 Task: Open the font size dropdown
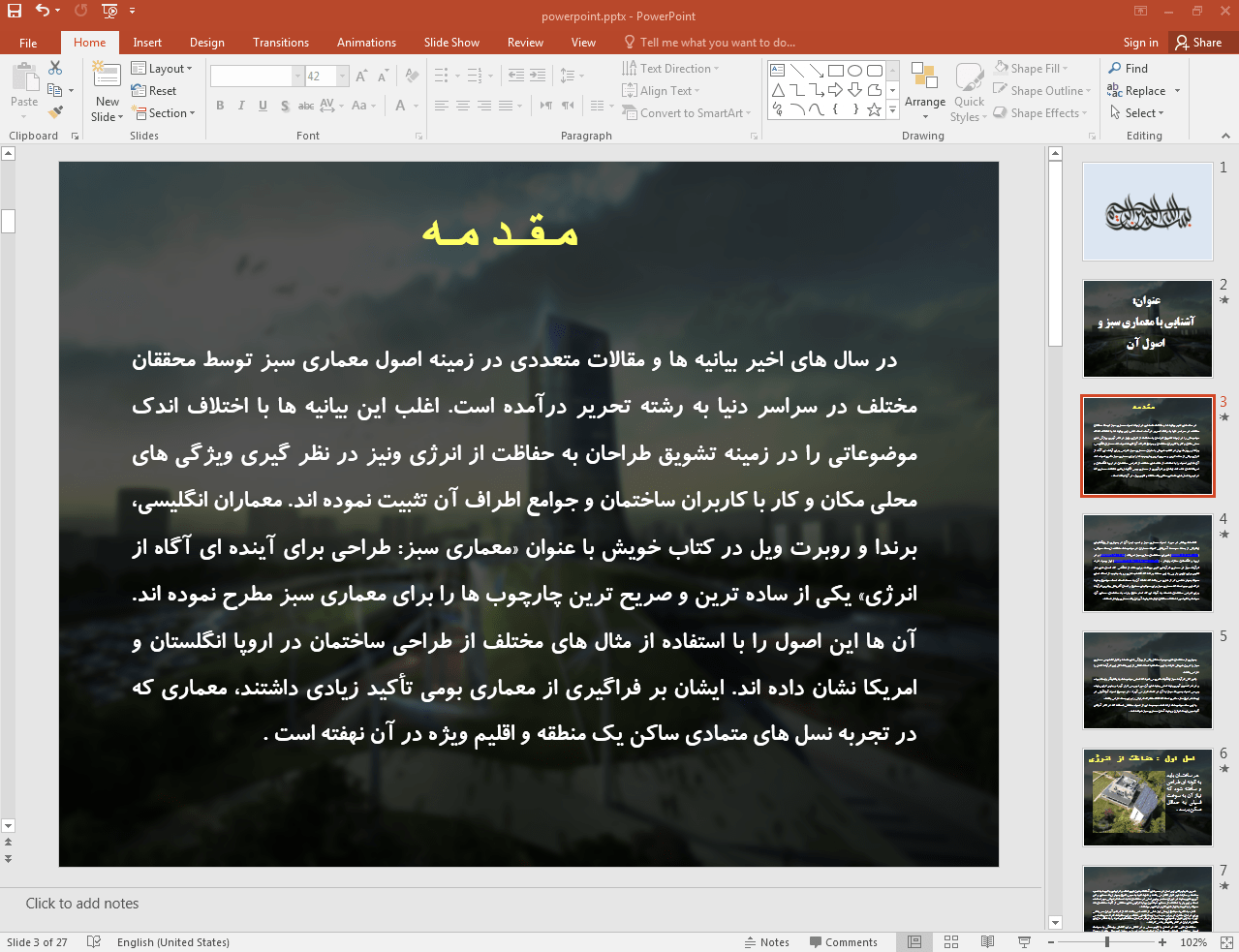tap(343, 77)
